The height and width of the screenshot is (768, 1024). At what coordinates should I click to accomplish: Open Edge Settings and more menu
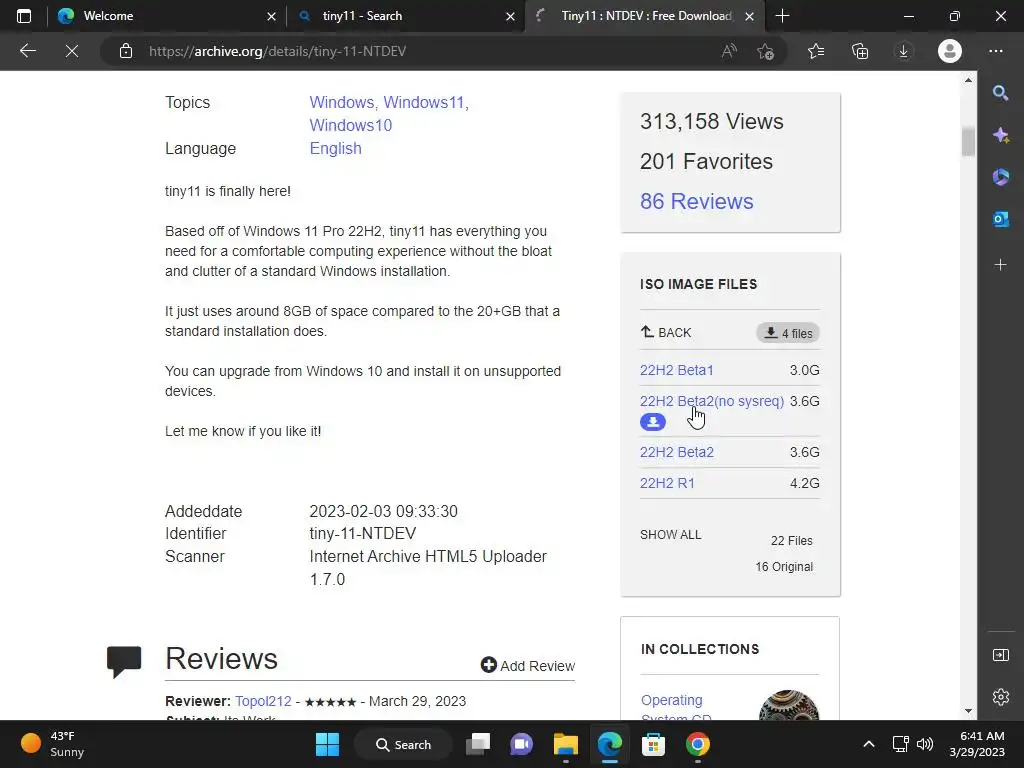point(995,51)
